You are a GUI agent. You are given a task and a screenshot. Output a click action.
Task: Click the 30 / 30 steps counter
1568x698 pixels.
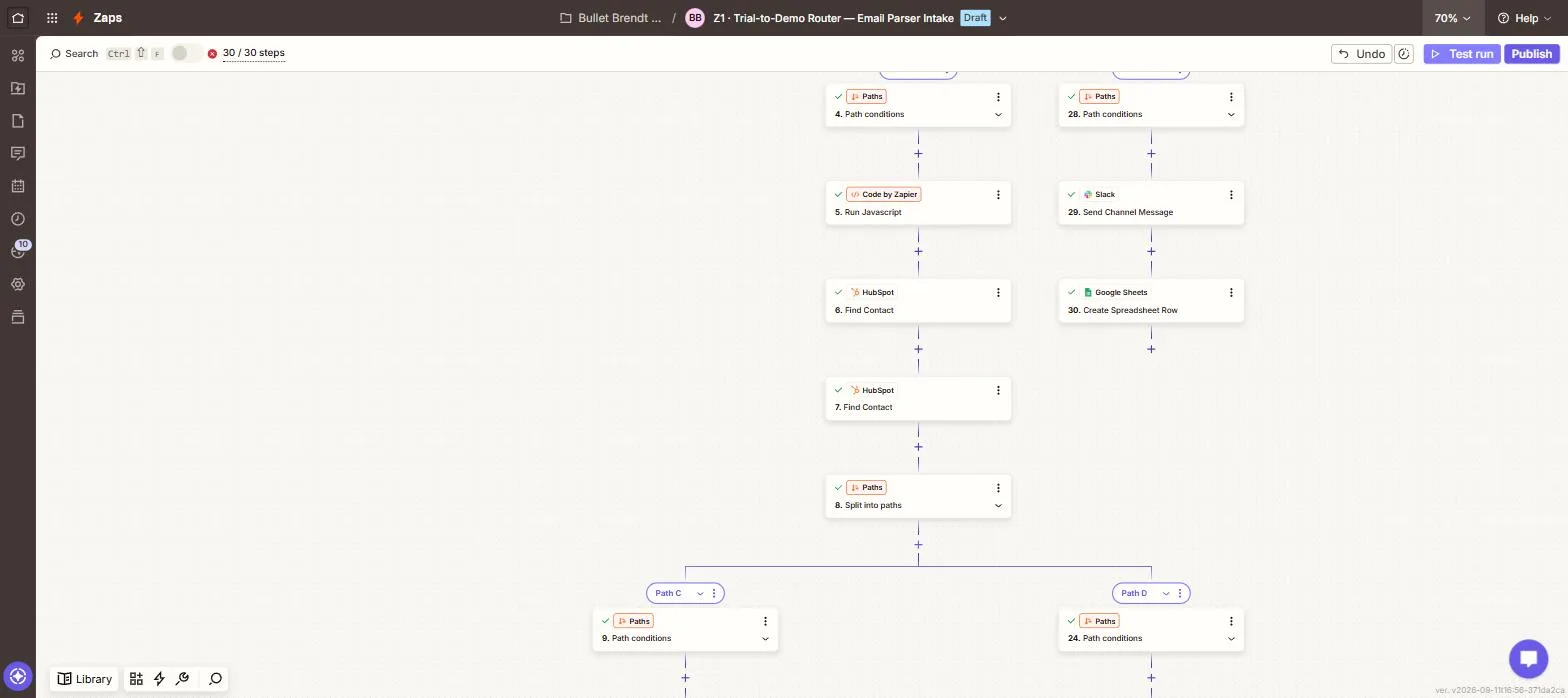254,53
